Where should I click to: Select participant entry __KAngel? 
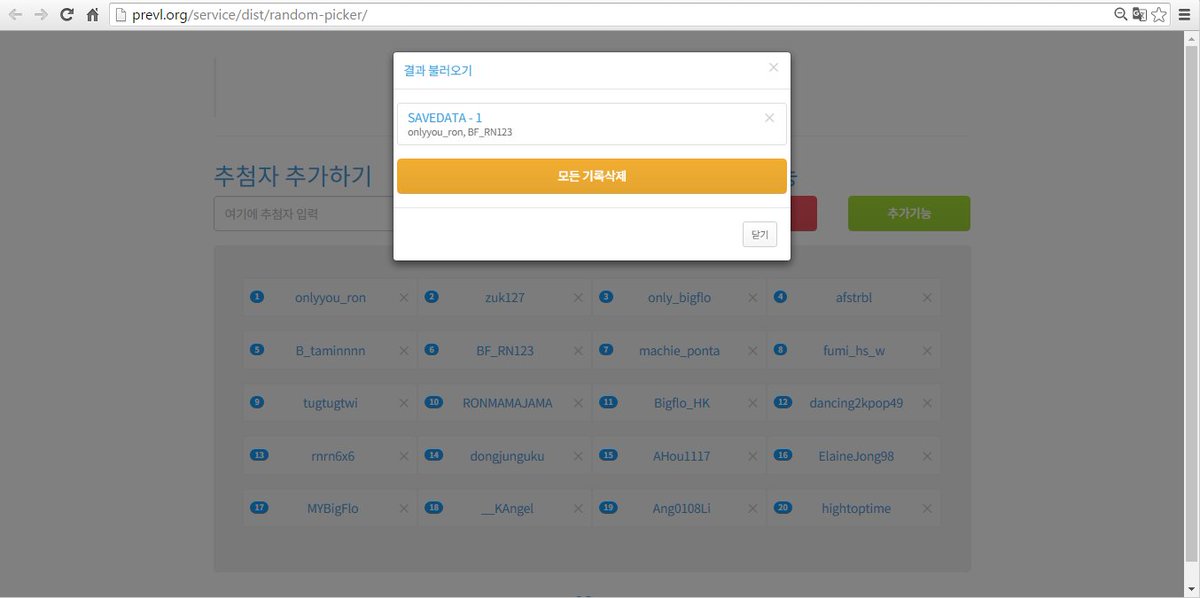[x=507, y=508]
